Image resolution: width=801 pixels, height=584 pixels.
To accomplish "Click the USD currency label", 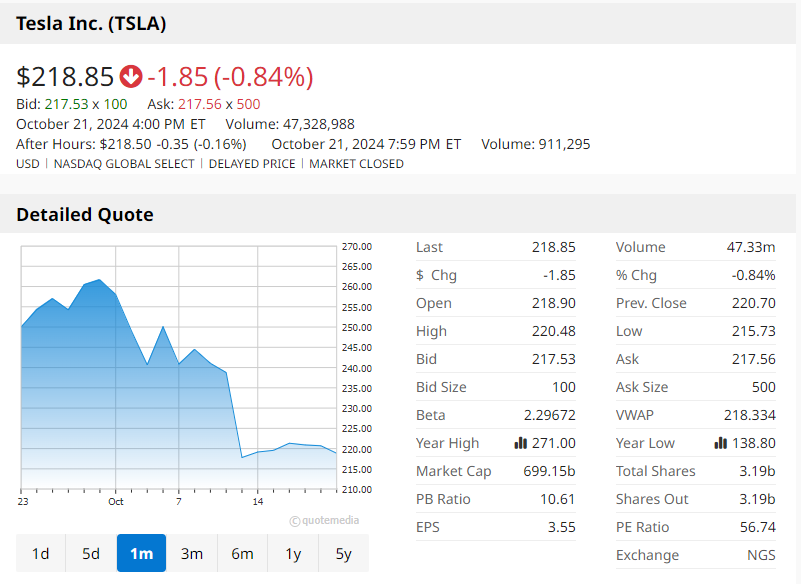I will [28, 164].
